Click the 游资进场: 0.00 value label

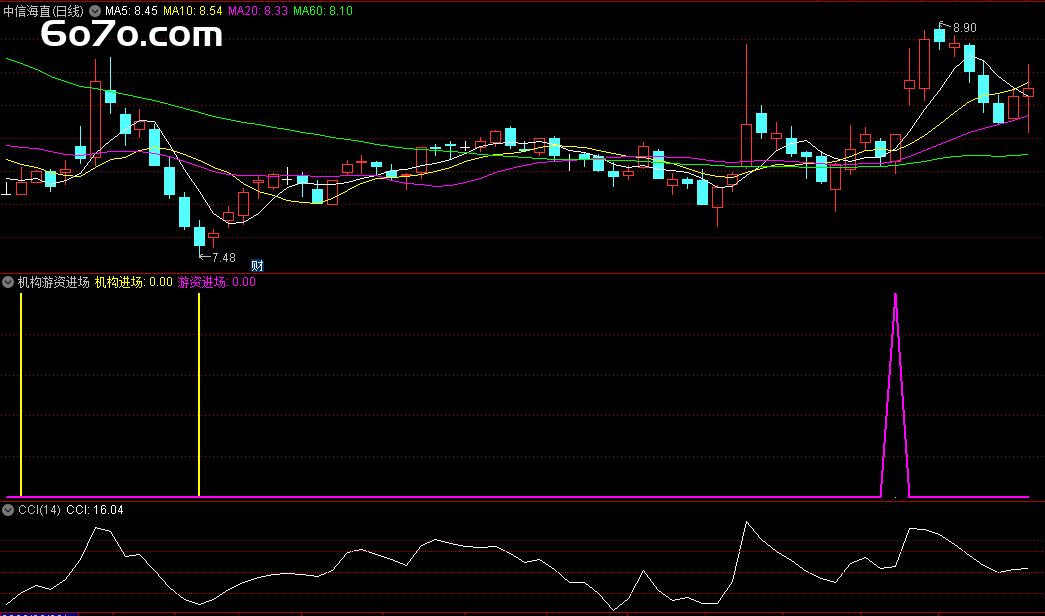click(217, 282)
